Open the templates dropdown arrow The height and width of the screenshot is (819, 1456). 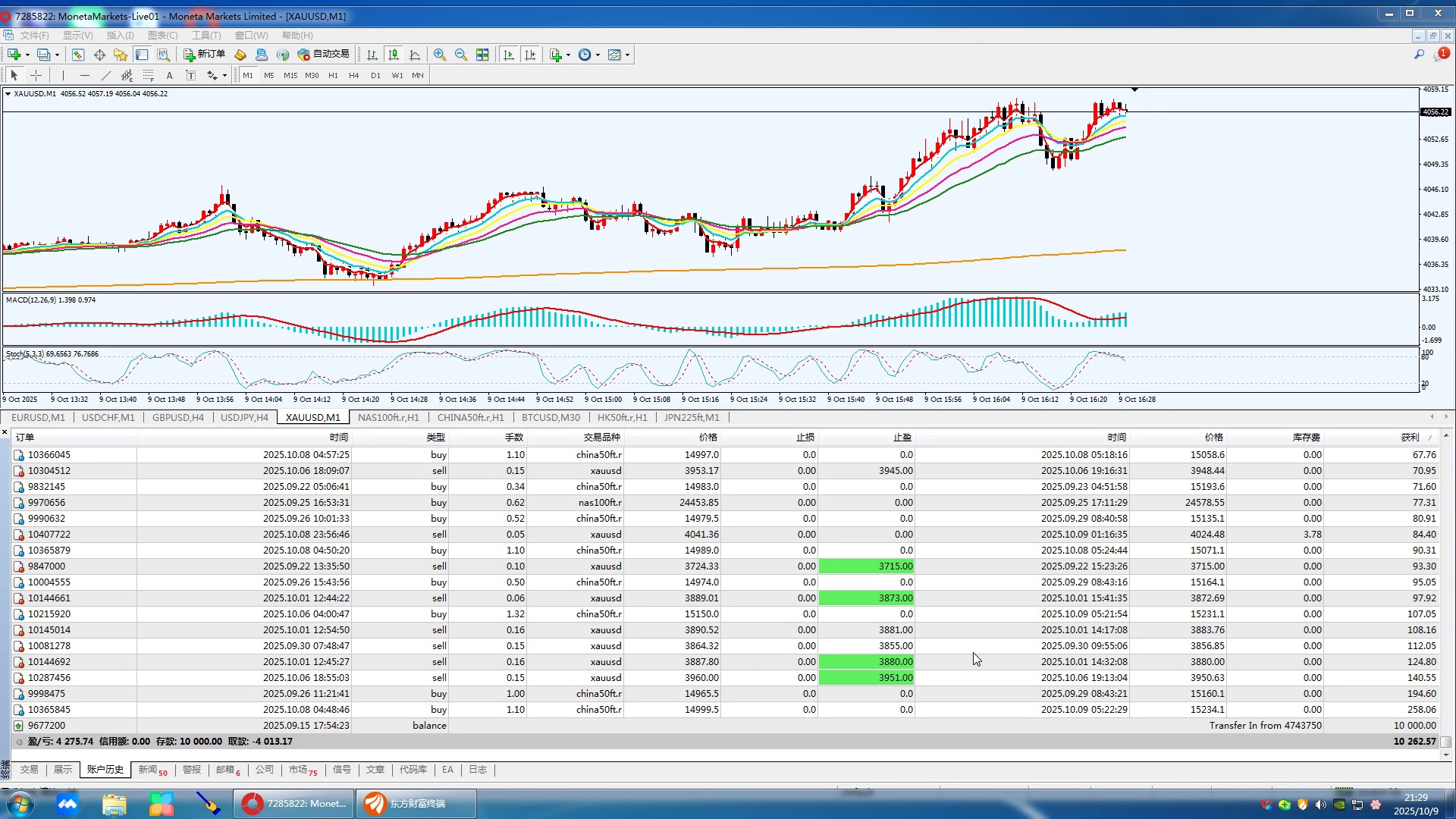click(627, 55)
